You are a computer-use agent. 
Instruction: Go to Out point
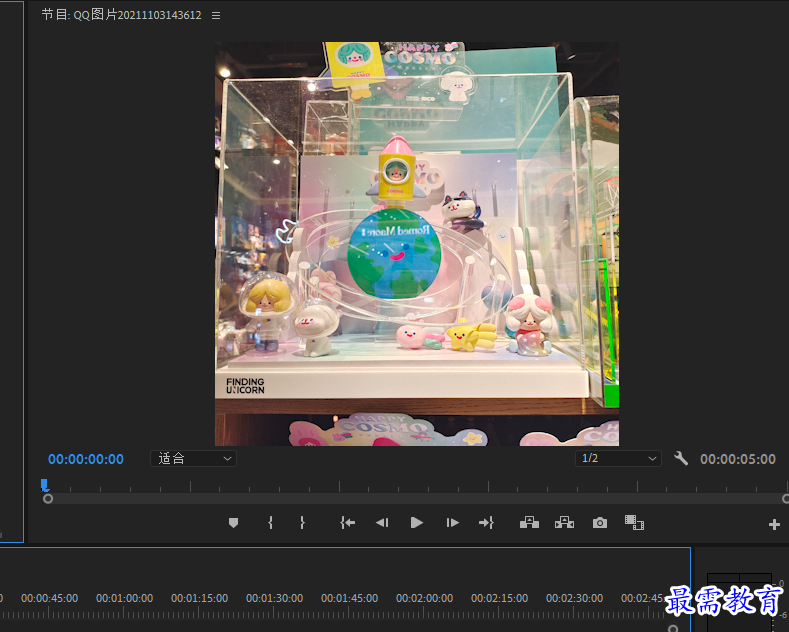(x=486, y=523)
